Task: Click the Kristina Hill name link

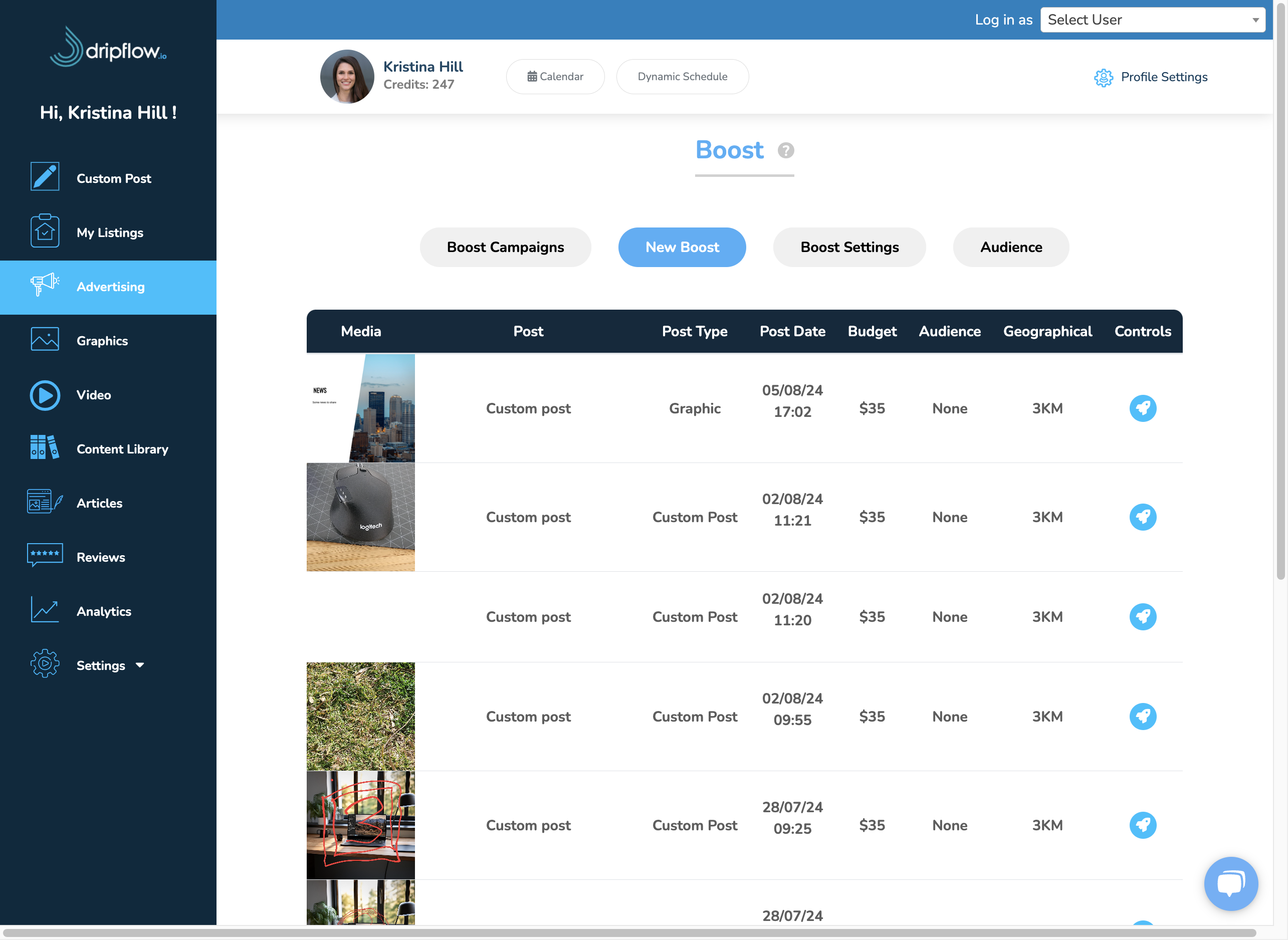Action: point(423,67)
